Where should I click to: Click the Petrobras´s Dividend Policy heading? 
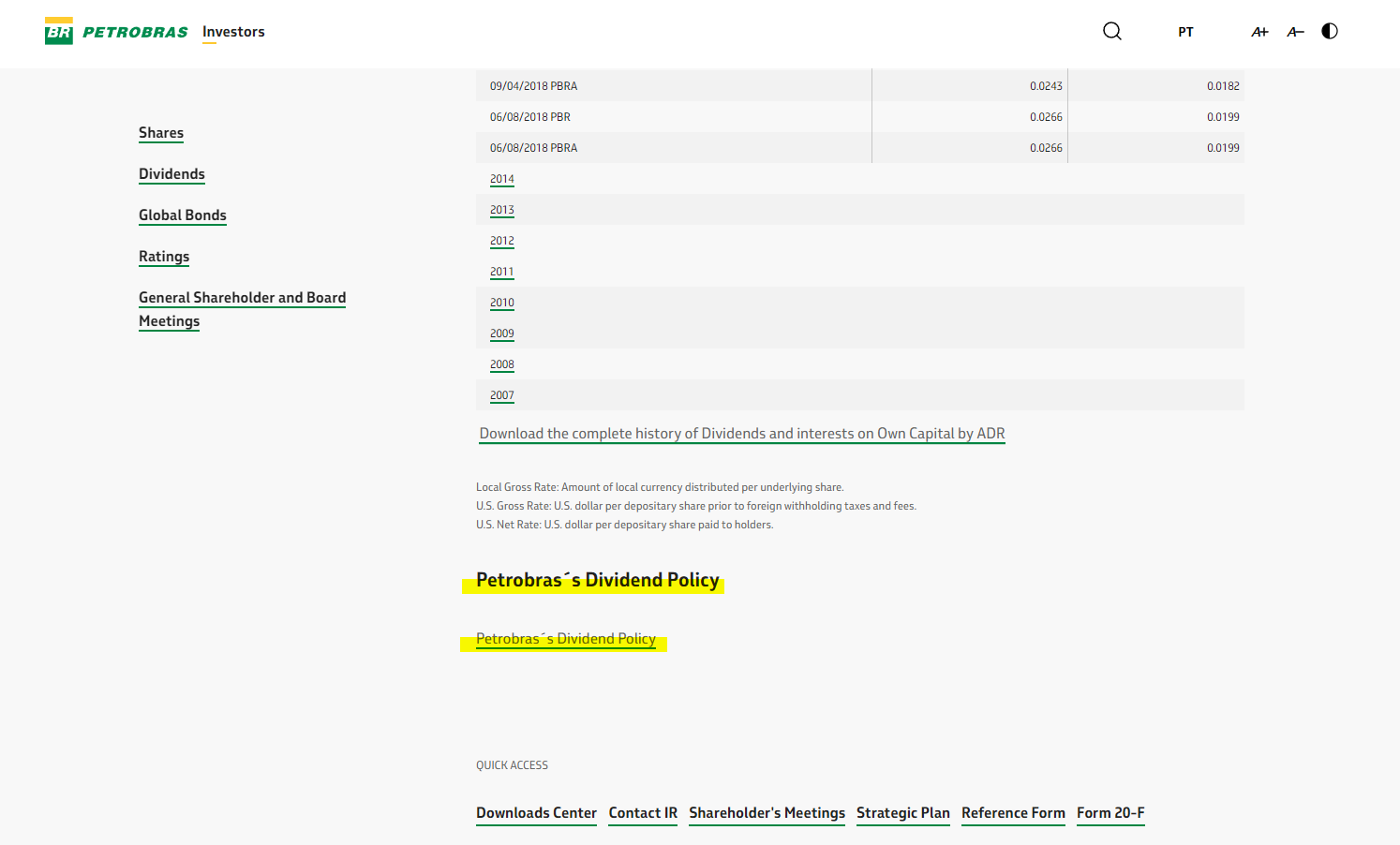(x=598, y=580)
